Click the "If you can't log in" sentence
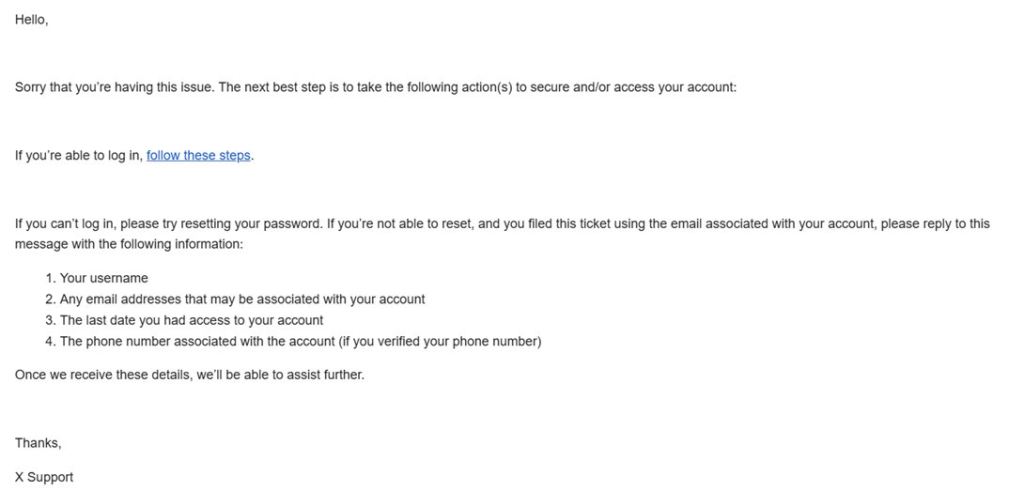Image resolution: width=1024 pixels, height=491 pixels. pos(66,224)
